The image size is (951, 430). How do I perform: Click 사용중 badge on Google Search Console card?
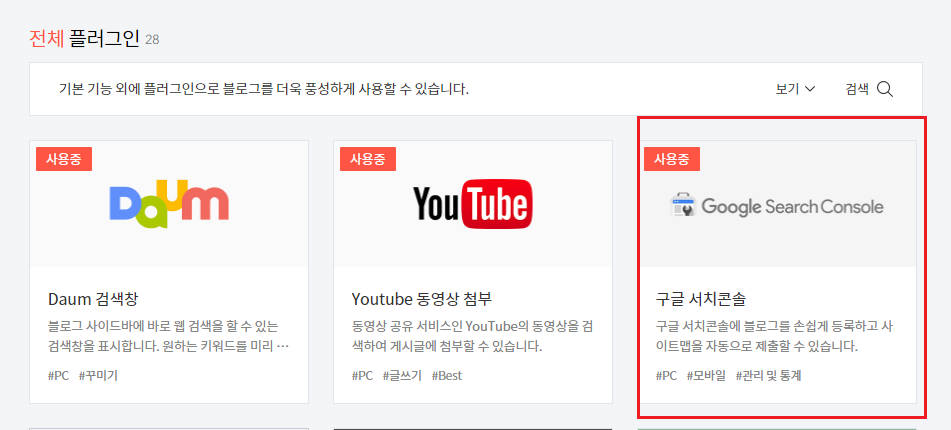671,159
